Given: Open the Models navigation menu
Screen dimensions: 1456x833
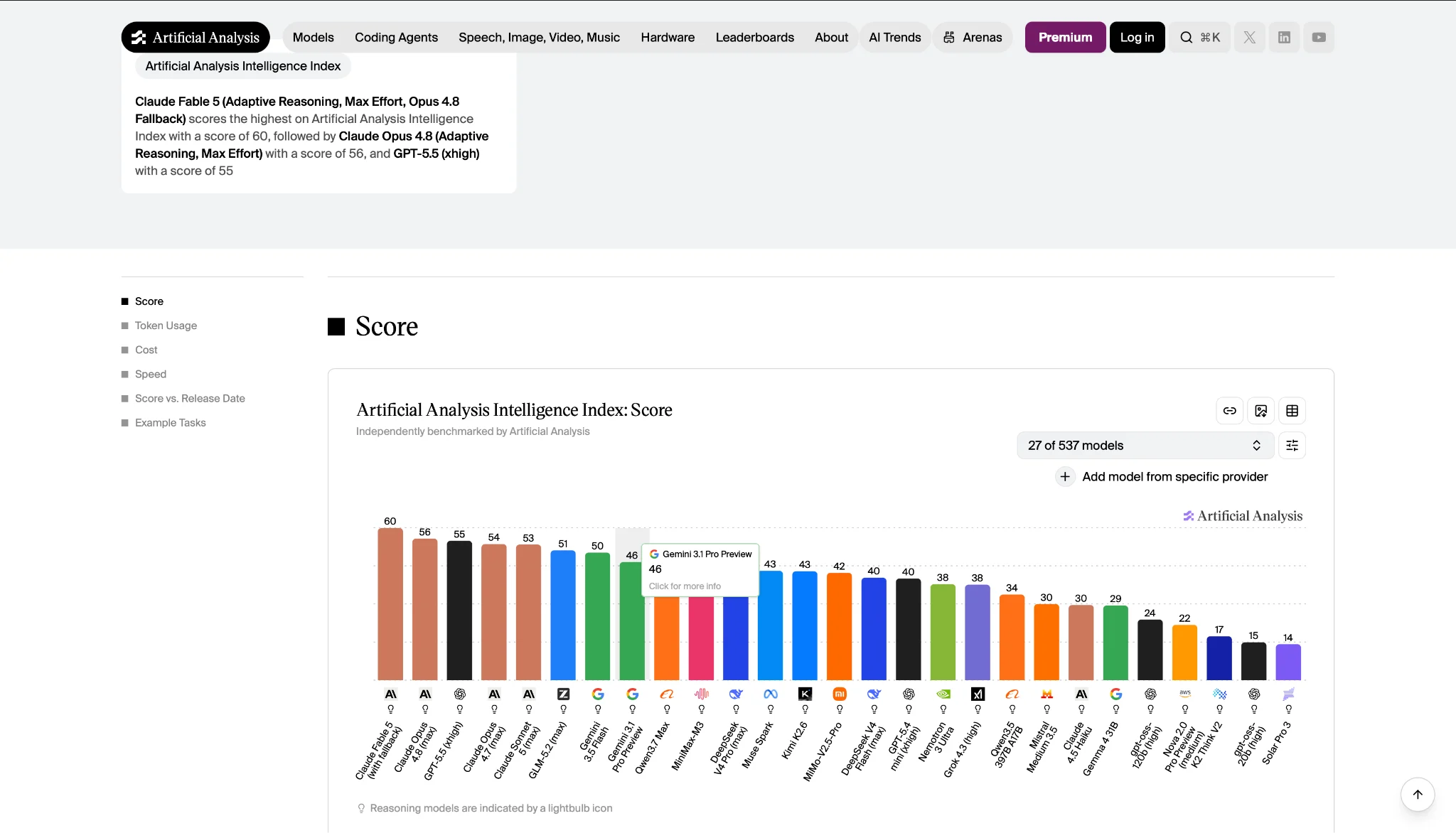Looking at the screenshot, I should (x=313, y=38).
